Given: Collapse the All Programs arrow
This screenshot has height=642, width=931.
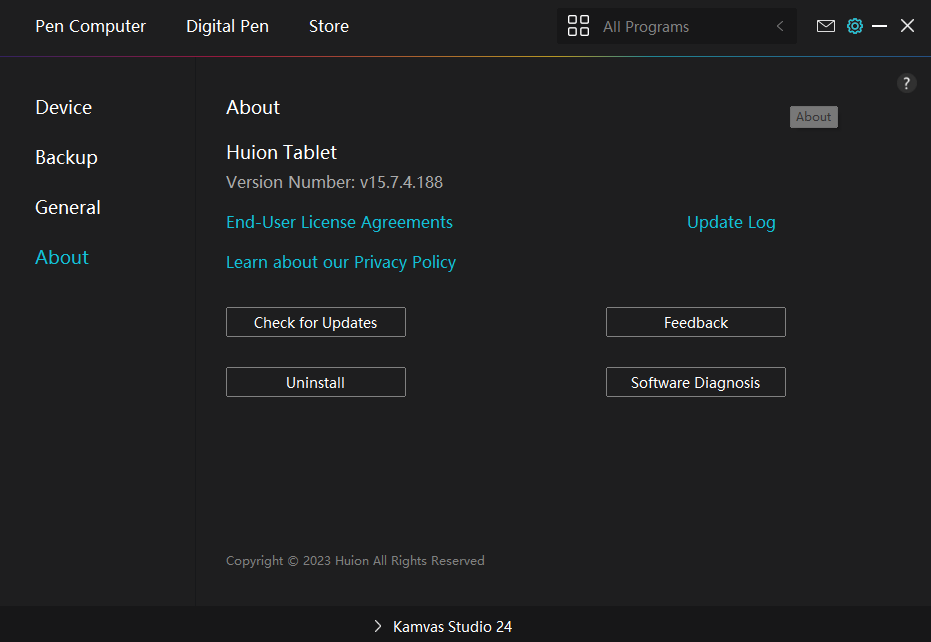Looking at the screenshot, I should tap(780, 26).
